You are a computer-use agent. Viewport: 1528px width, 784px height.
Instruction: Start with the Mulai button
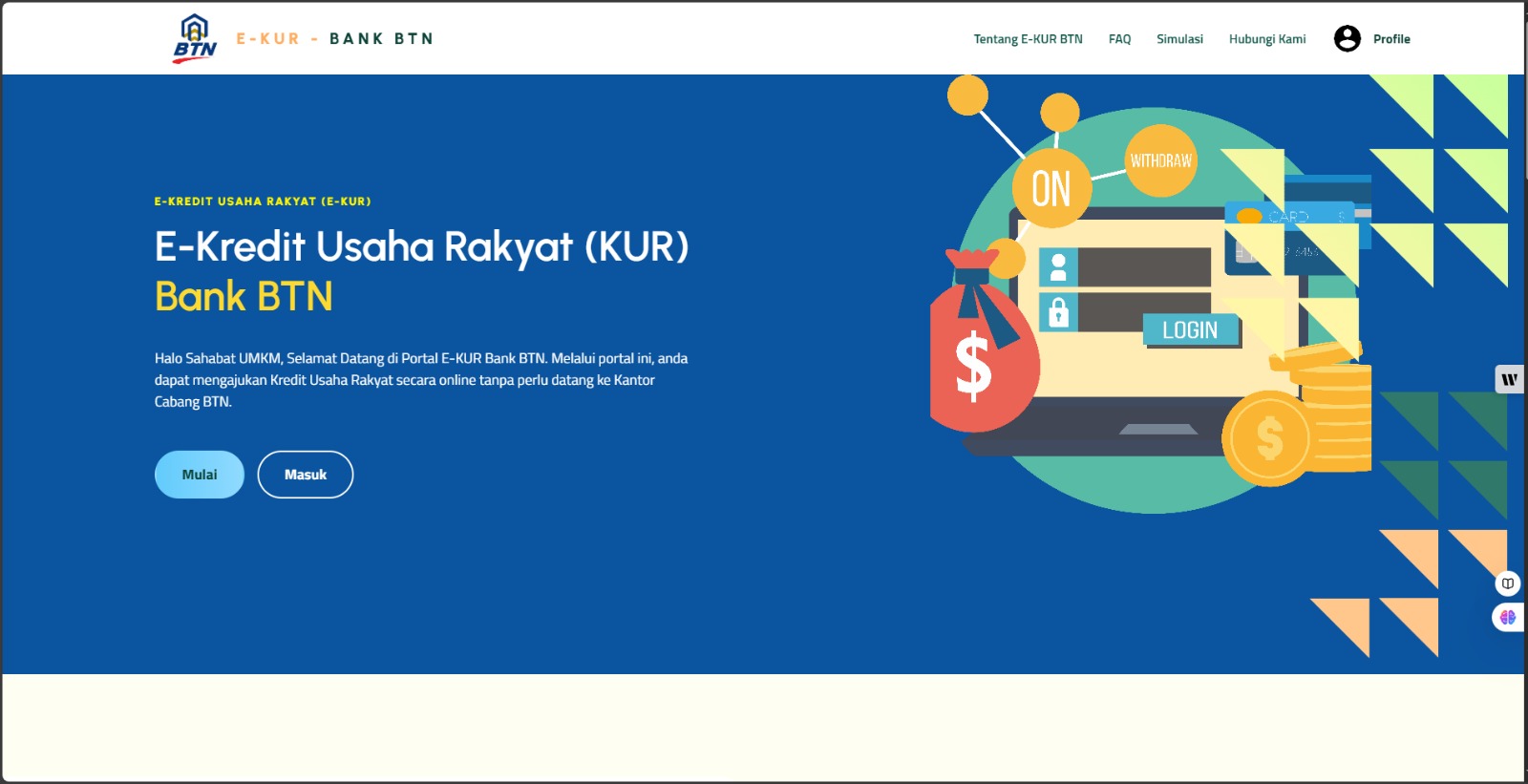click(x=200, y=475)
